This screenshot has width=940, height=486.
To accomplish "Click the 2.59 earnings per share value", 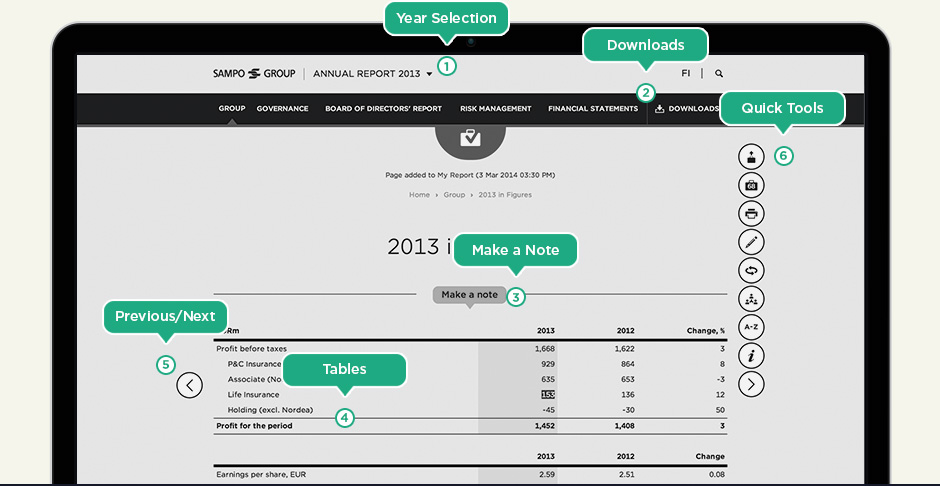I will click(x=547, y=475).
